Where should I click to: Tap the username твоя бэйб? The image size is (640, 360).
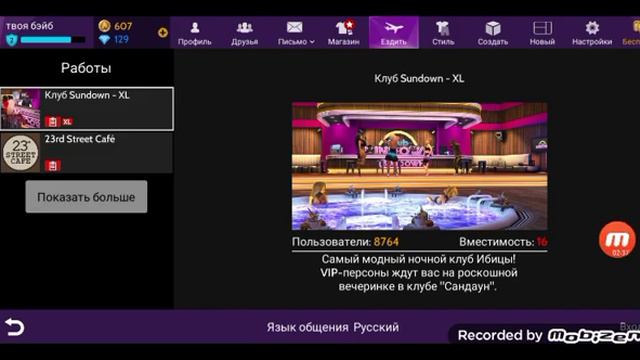click(x=29, y=26)
